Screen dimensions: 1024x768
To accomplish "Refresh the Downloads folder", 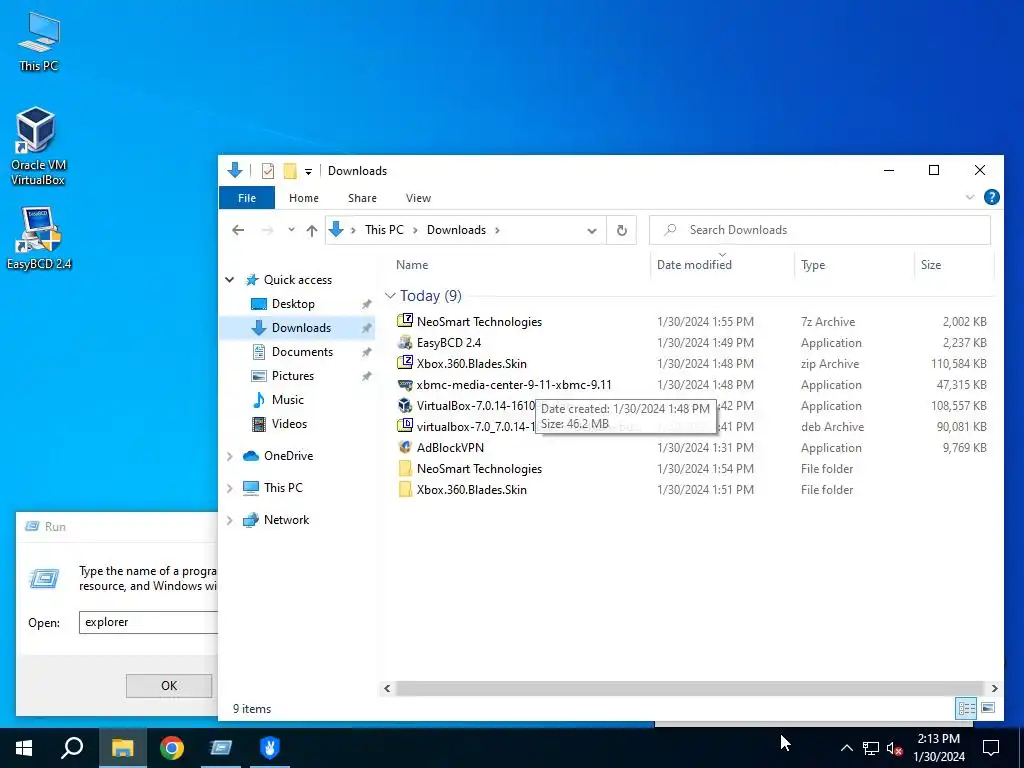I will (622, 231).
